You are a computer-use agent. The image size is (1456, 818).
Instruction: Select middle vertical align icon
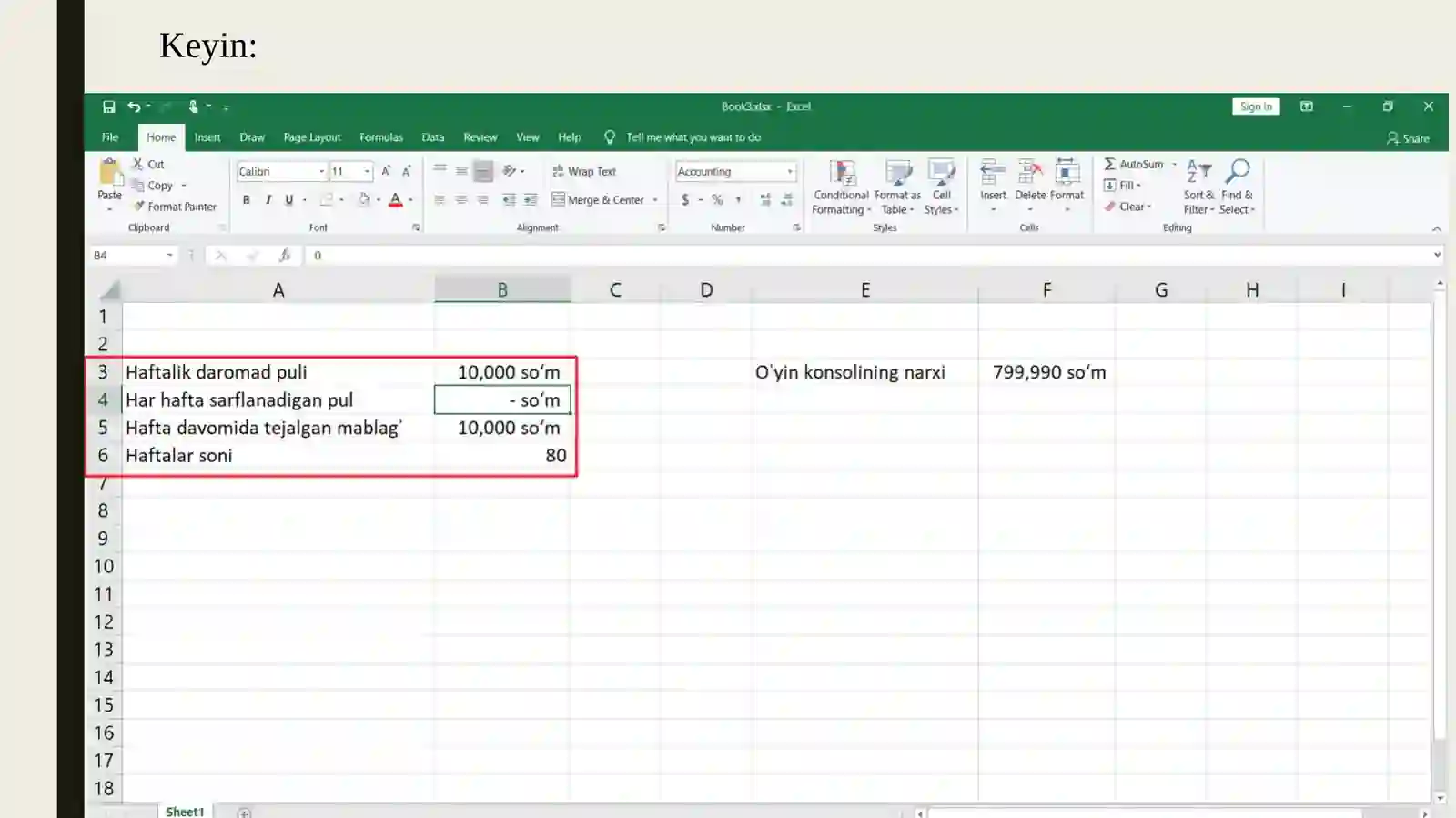pyautogui.click(x=462, y=170)
